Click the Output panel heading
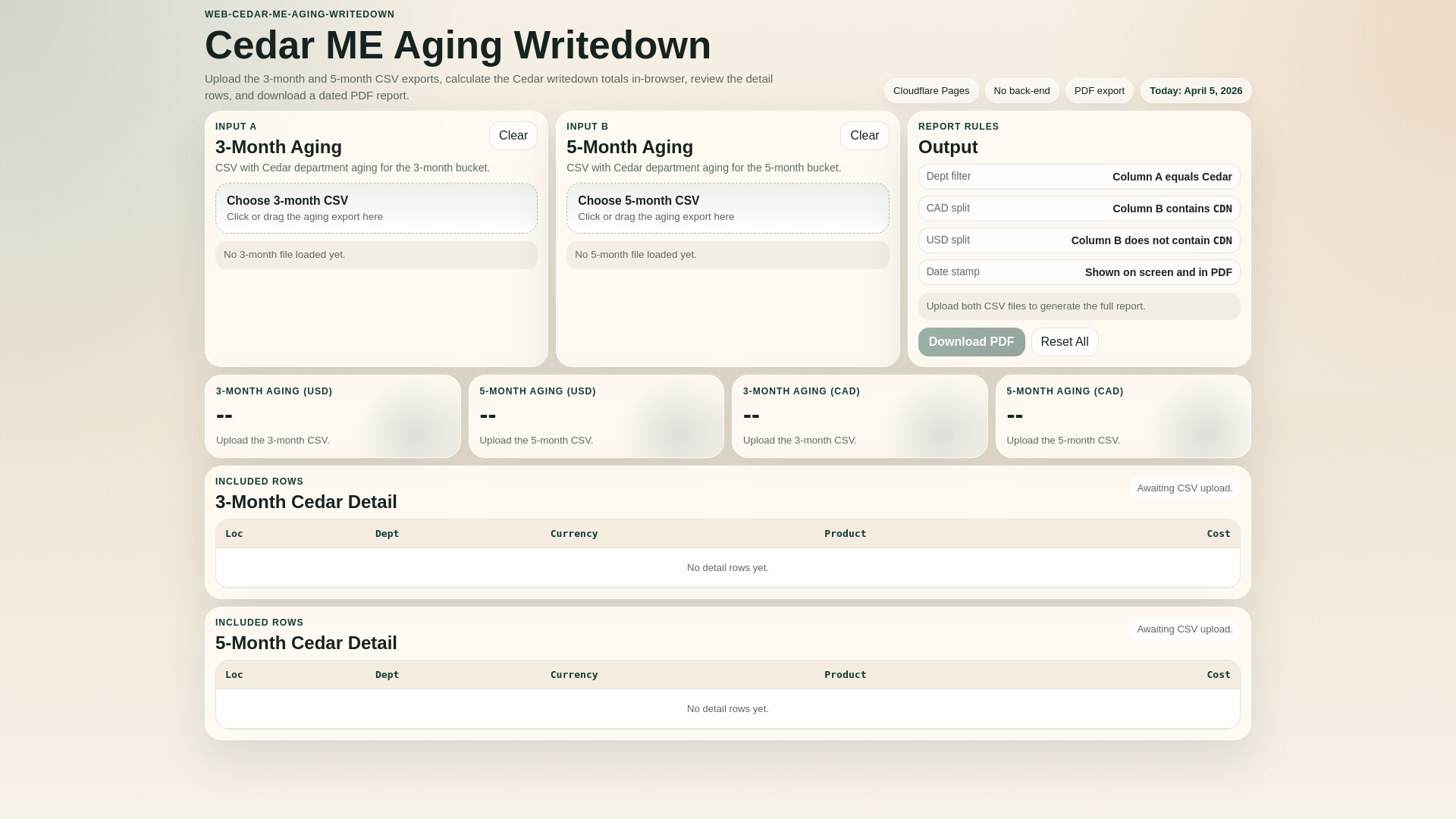Screen dimensions: 1456x819 pyautogui.click(x=948, y=147)
